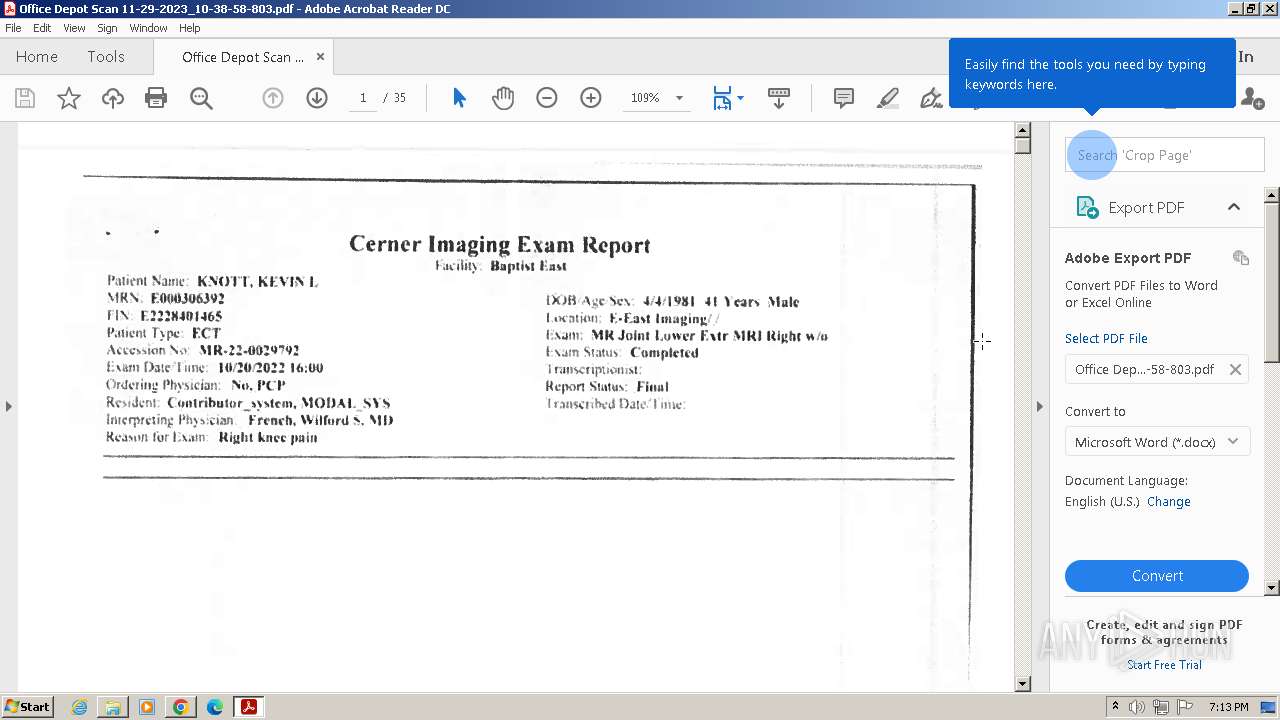
Task: Click the Cerner Imaging Exam Report heading
Action: click(499, 245)
